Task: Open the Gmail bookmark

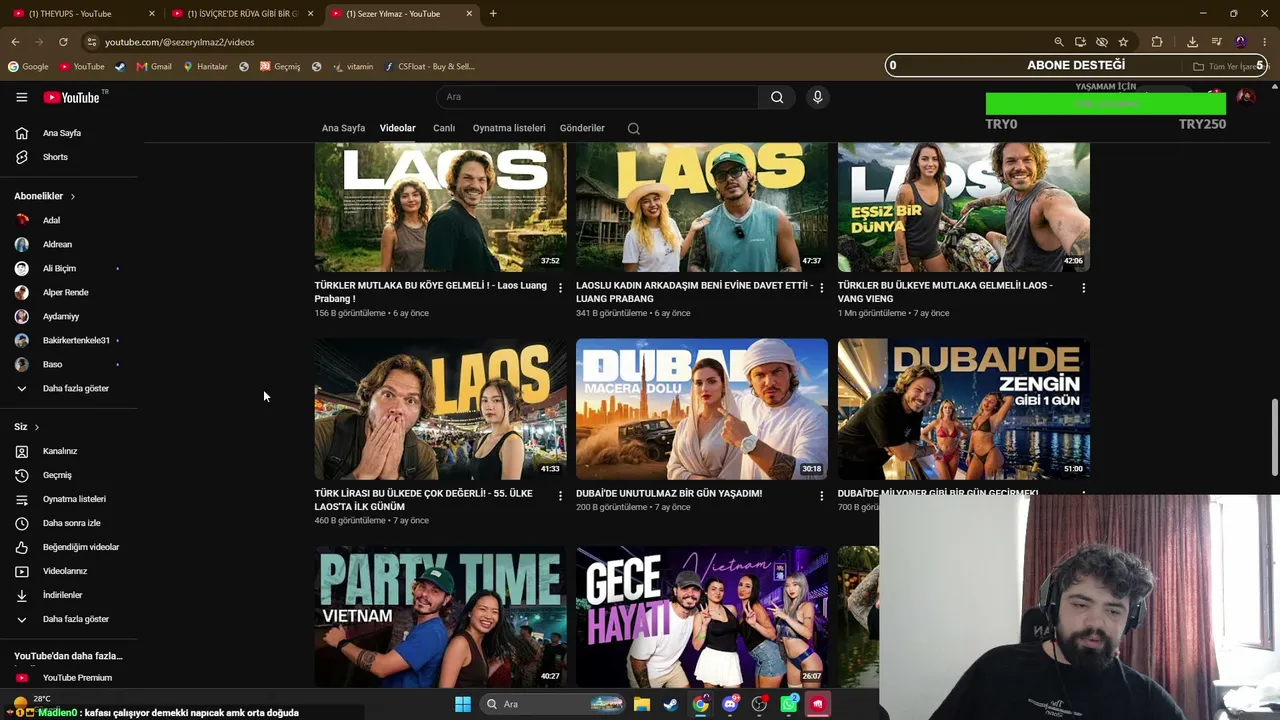Action: (x=154, y=67)
